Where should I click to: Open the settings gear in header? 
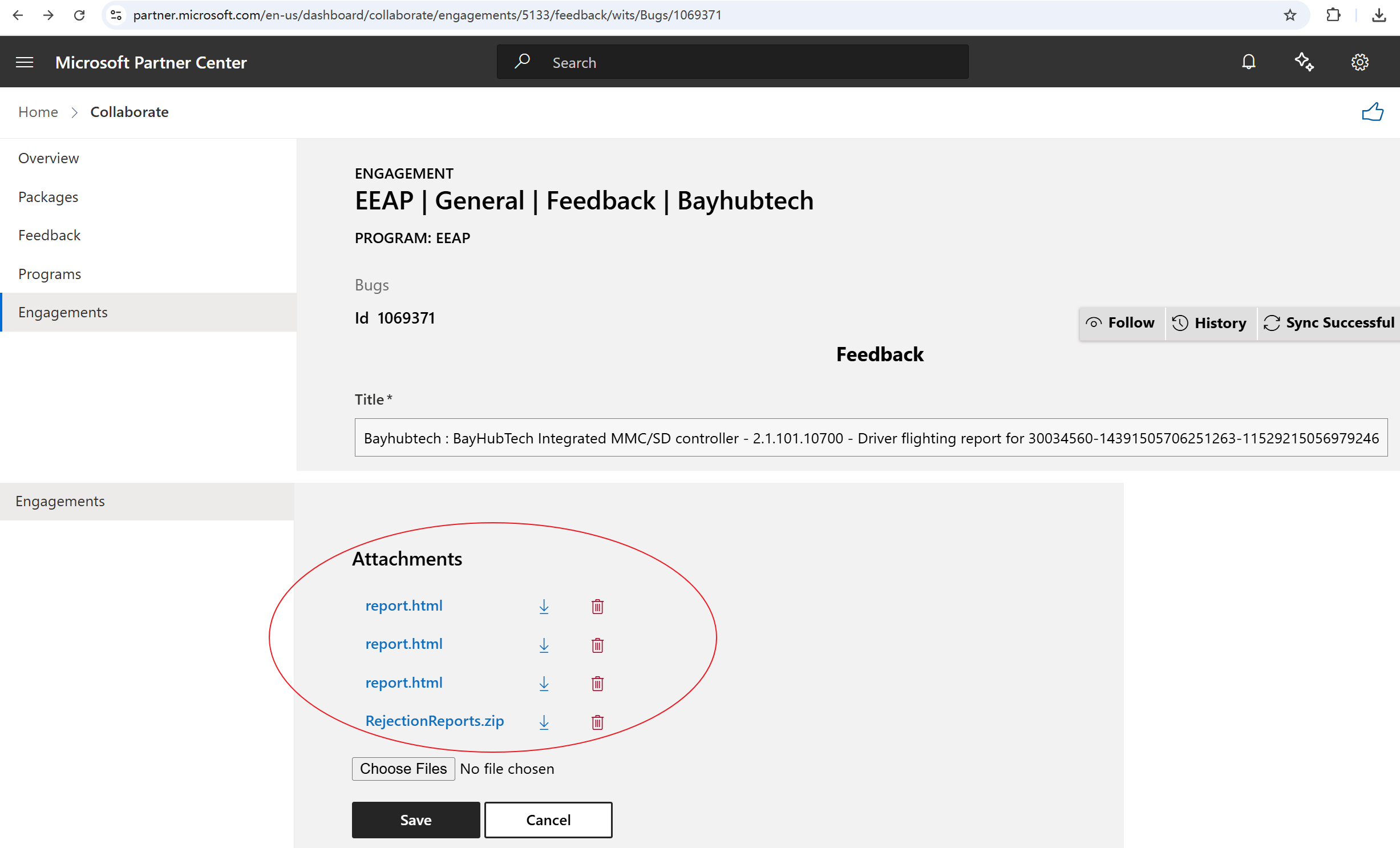1359,62
